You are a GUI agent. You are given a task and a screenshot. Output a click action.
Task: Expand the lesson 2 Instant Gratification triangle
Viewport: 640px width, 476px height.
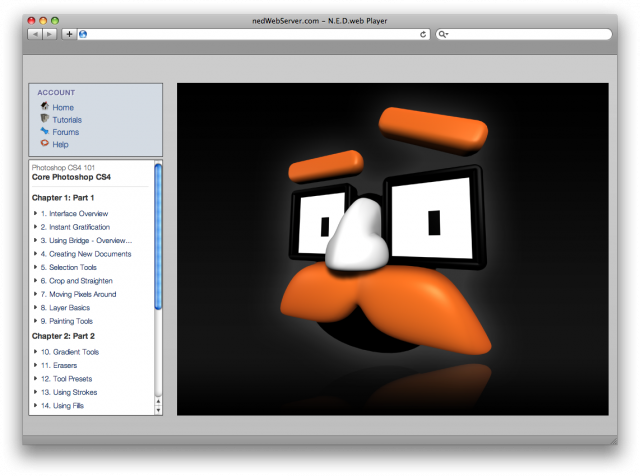point(36,227)
